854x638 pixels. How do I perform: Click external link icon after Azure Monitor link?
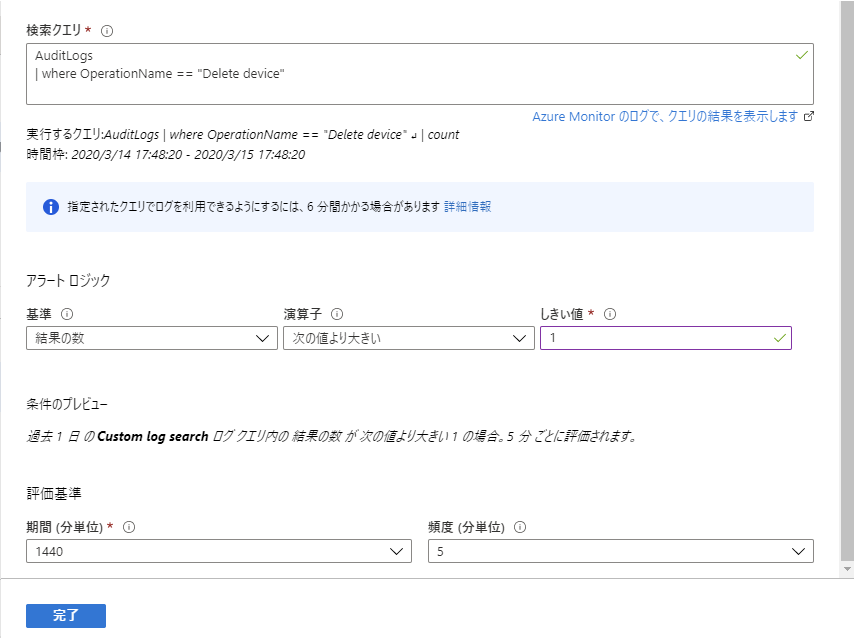(809, 116)
